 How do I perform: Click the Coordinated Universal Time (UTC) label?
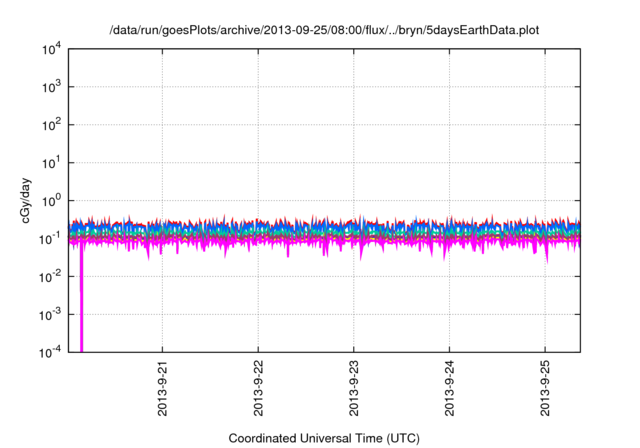click(324, 438)
